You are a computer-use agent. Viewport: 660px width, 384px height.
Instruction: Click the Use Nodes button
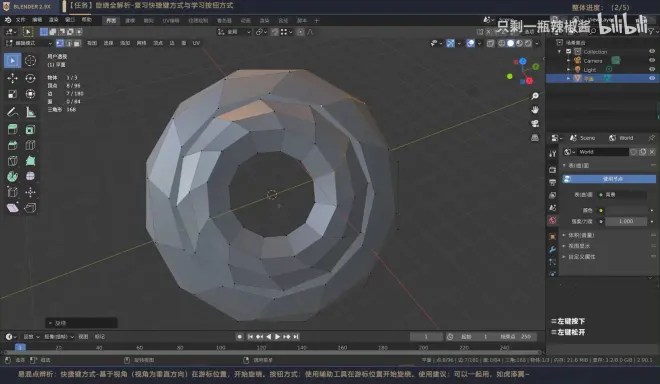pyautogui.click(x=609, y=179)
